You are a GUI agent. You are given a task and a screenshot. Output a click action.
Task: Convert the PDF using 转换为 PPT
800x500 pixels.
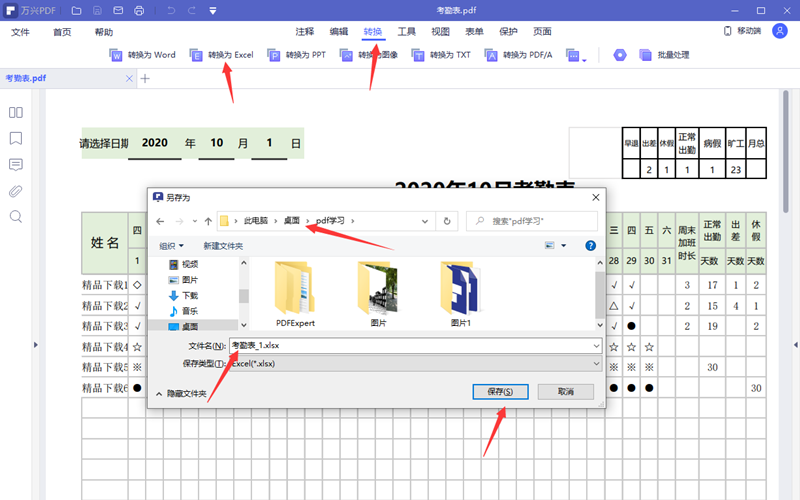point(297,55)
